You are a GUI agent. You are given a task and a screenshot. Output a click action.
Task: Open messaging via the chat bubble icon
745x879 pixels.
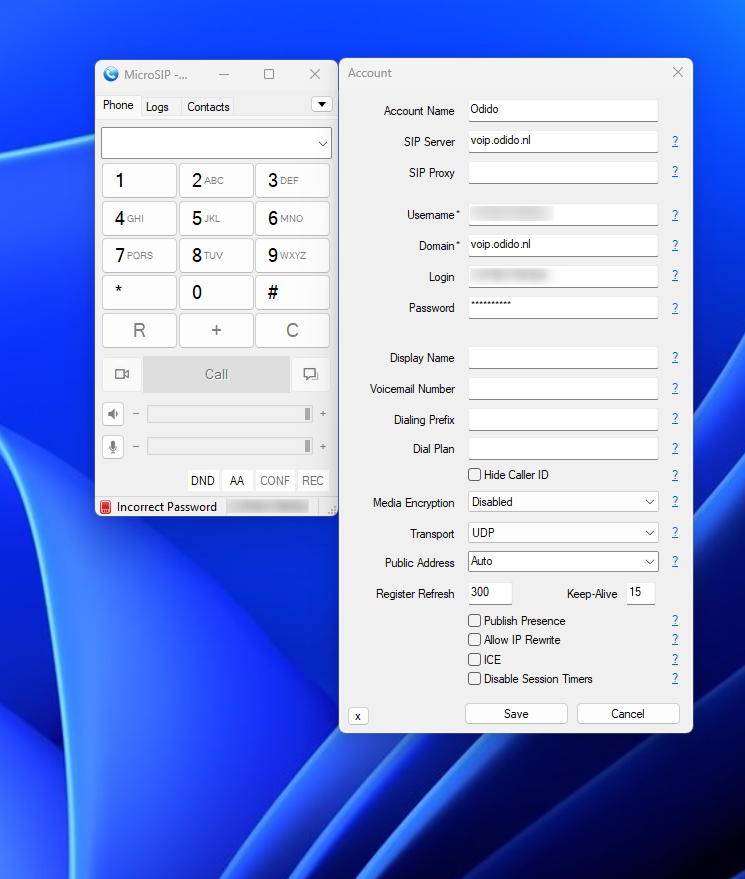pyautogui.click(x=311, y=374)
